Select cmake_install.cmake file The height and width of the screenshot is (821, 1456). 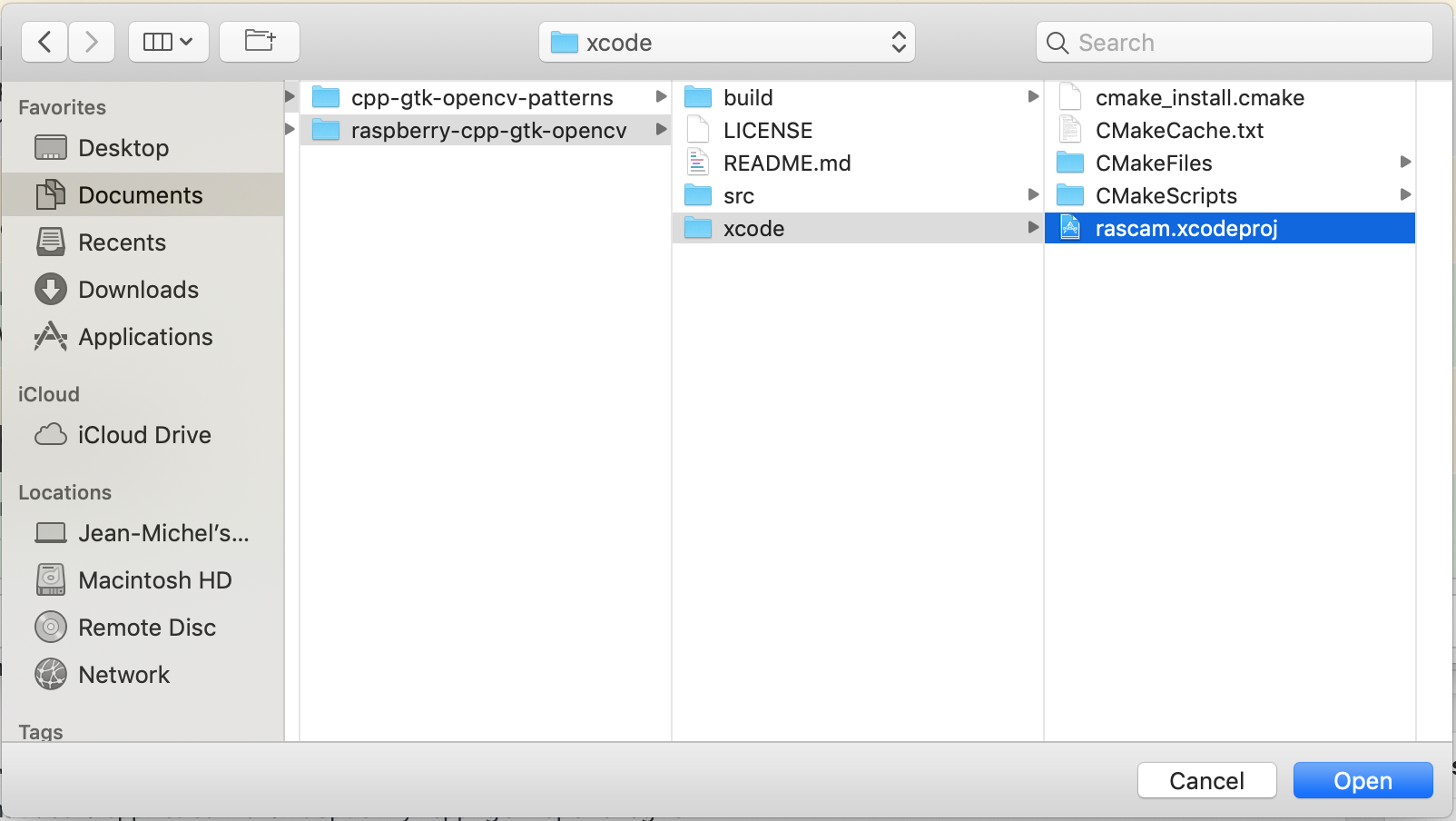pyautogui.click(x=1230, y=97)
